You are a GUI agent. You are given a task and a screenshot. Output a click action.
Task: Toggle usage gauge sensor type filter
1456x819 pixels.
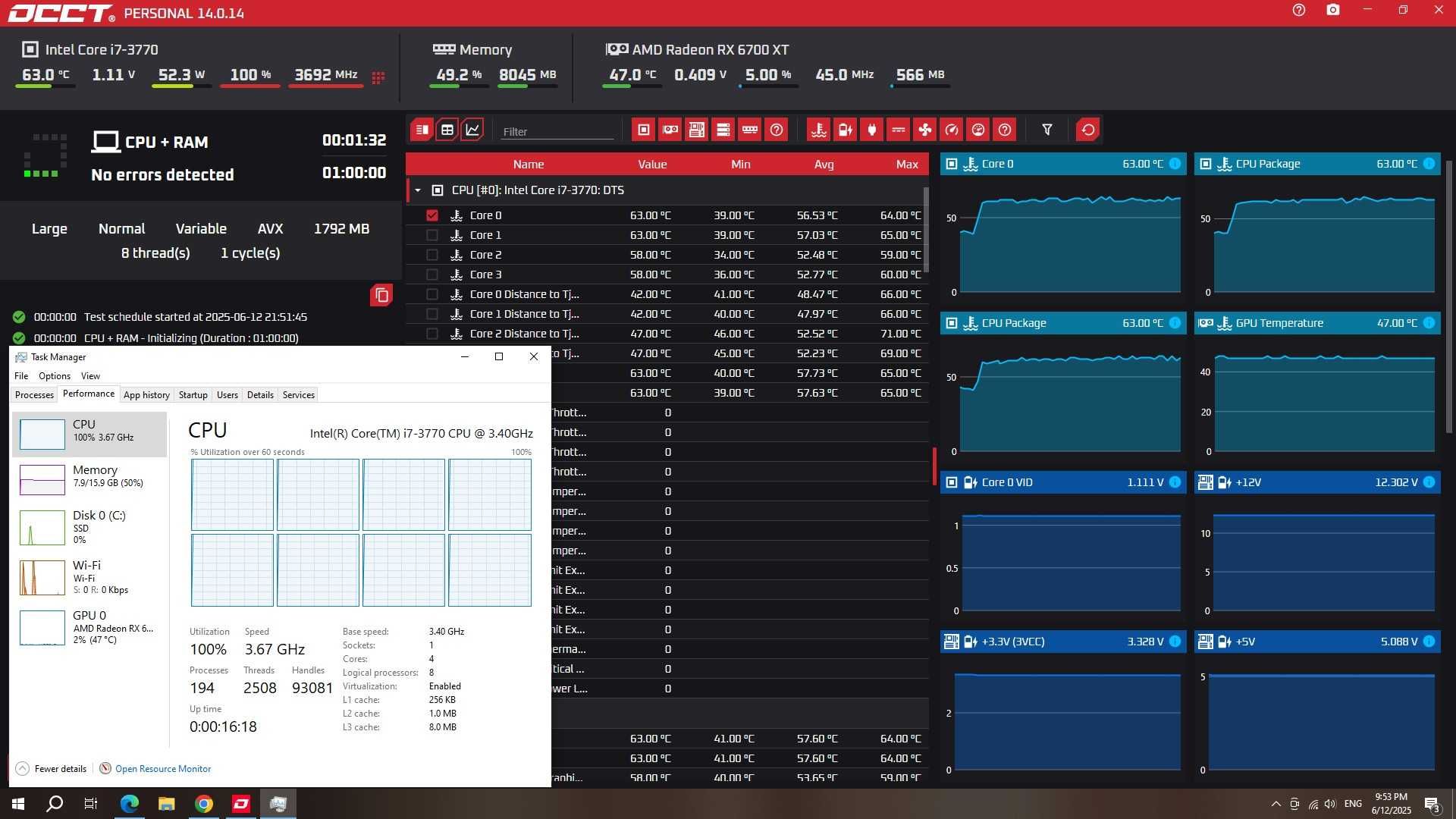point(978,130)
